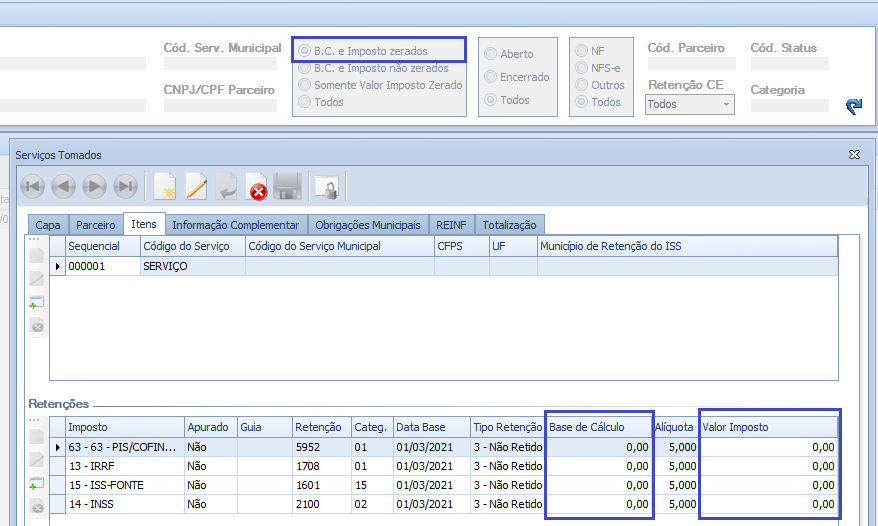878x526 pixels.
Task: Click the edit record pencil icon
Action: [x=196, y=186]
